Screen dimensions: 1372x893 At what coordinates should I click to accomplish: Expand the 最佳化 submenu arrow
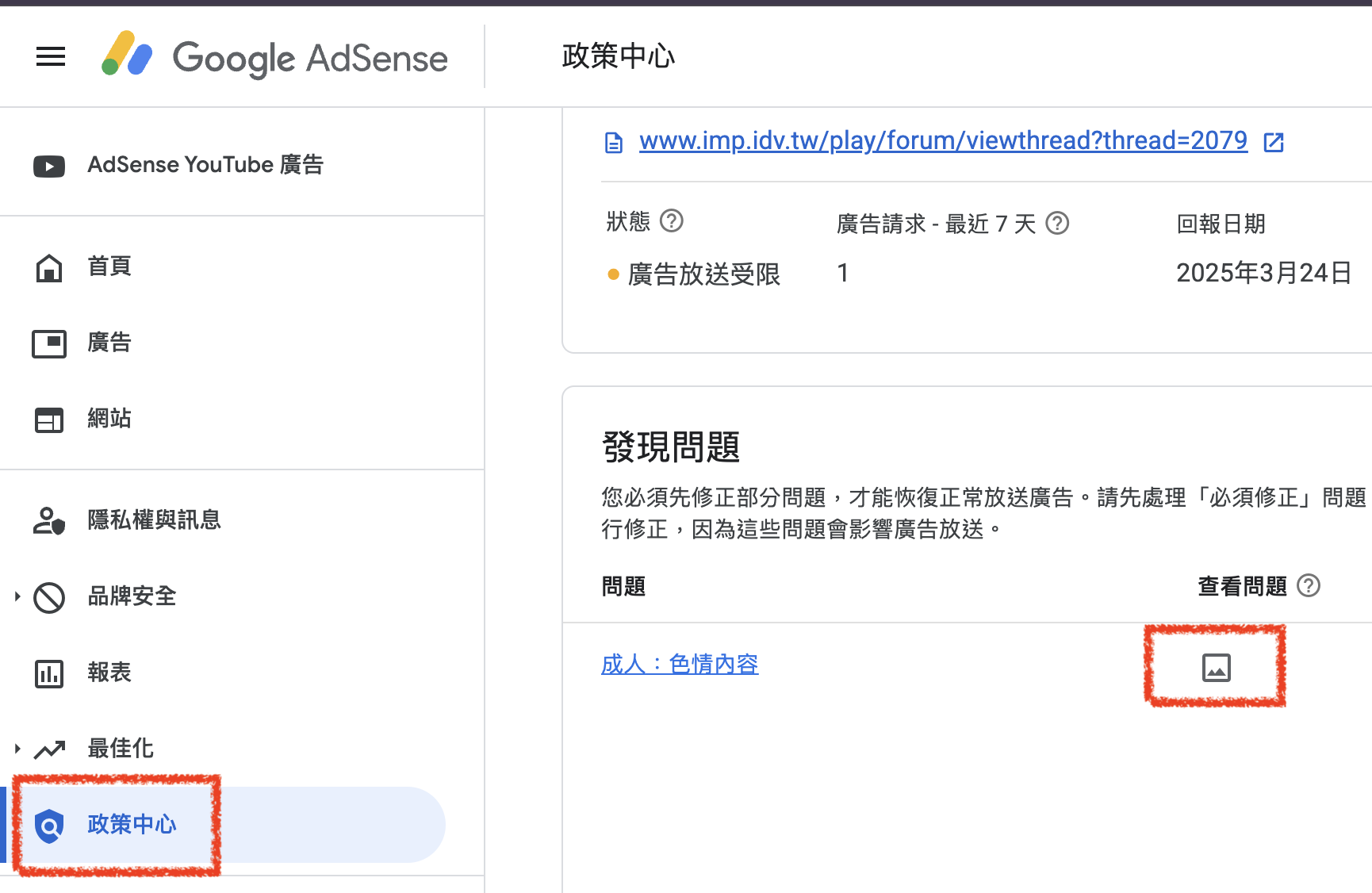(x=17, y=749)
